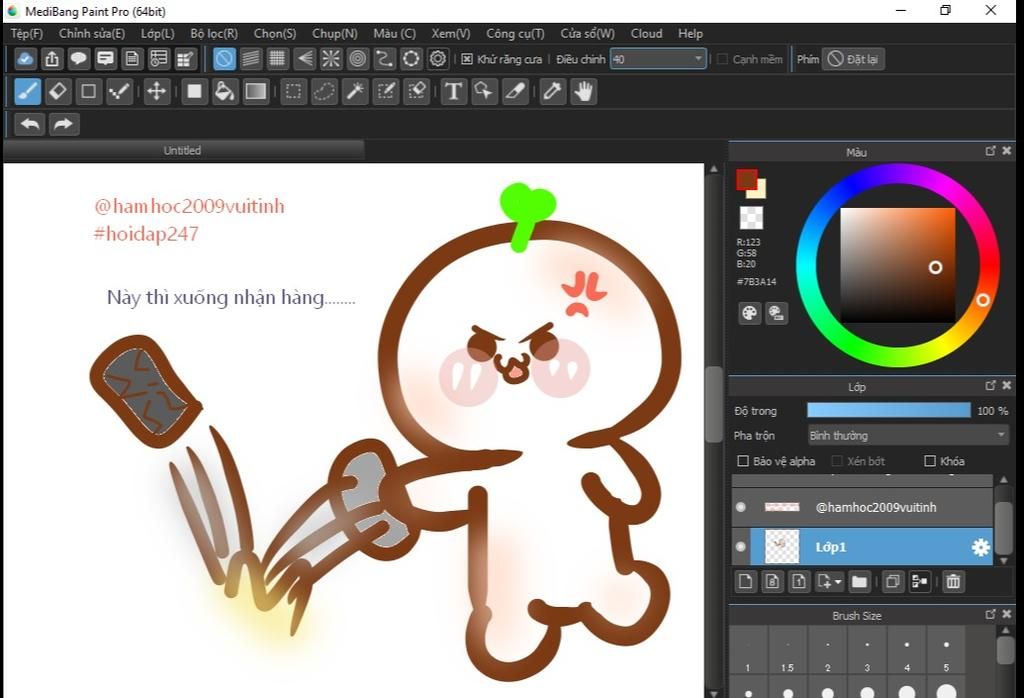
Task: Switch to the Untitled document tab
Action: (183, 150)
